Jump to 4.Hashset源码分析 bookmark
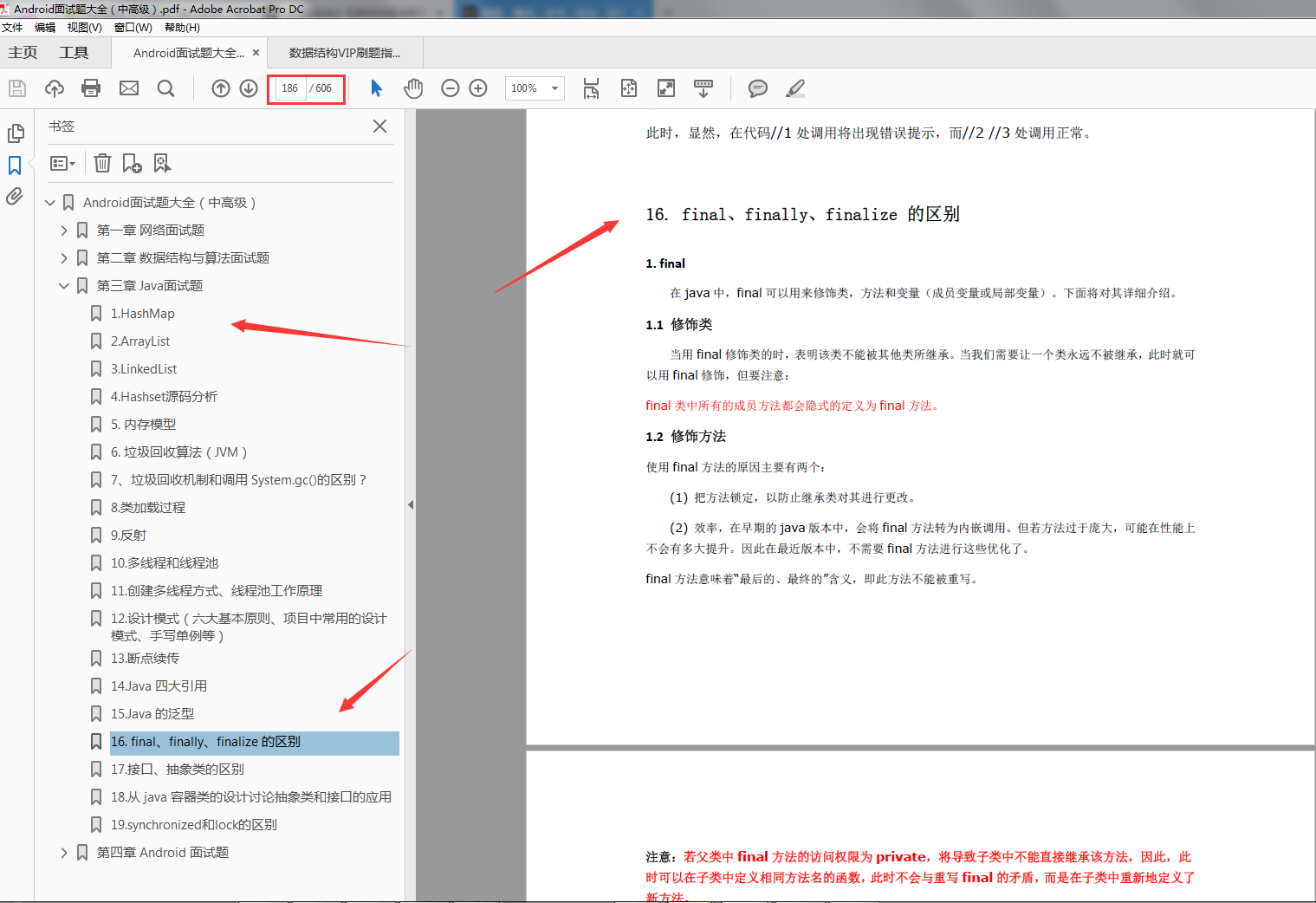1316x903 pixels. point(164,397)
